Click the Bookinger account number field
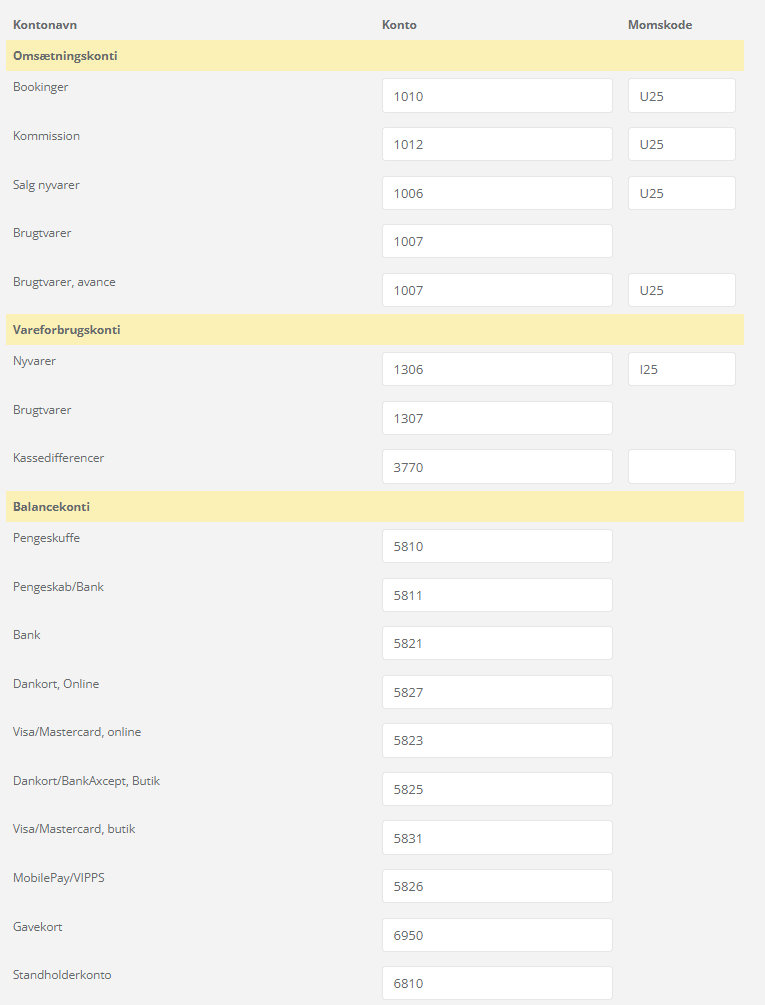This screenshot has width=765, height=1005. (x=497, y=96)
